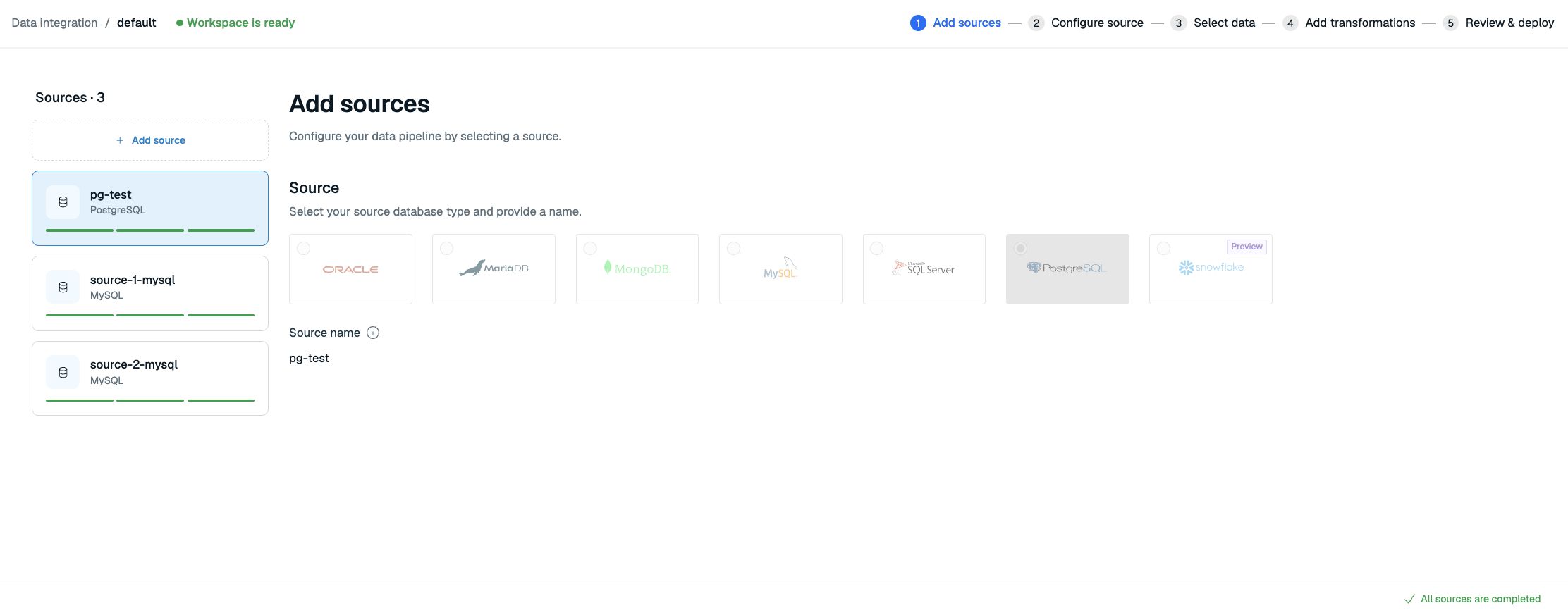This screenshot has height=613, width=1568.
Task: Click the MongoDB leaf logo
Action: click(608, 267)
